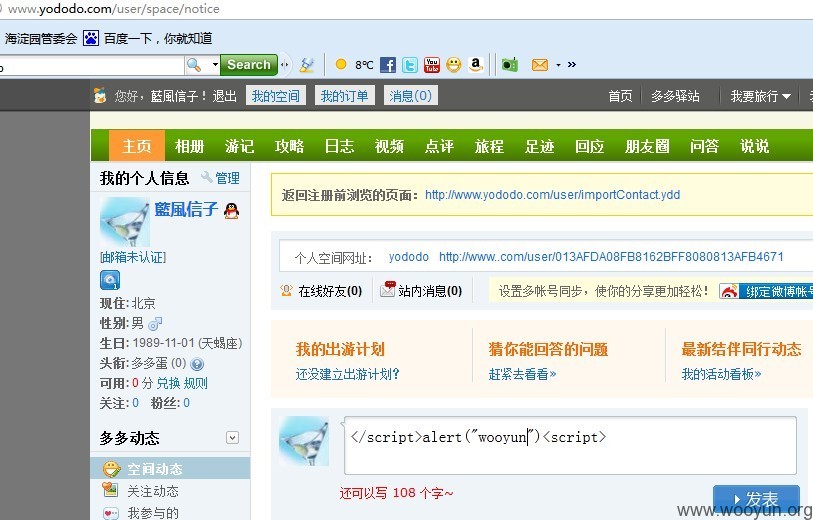Image resolution: width=813 pixels, height=520 pixels.
Task: Open the Twitter toolbar icon
Action: [x=410, y=65]
